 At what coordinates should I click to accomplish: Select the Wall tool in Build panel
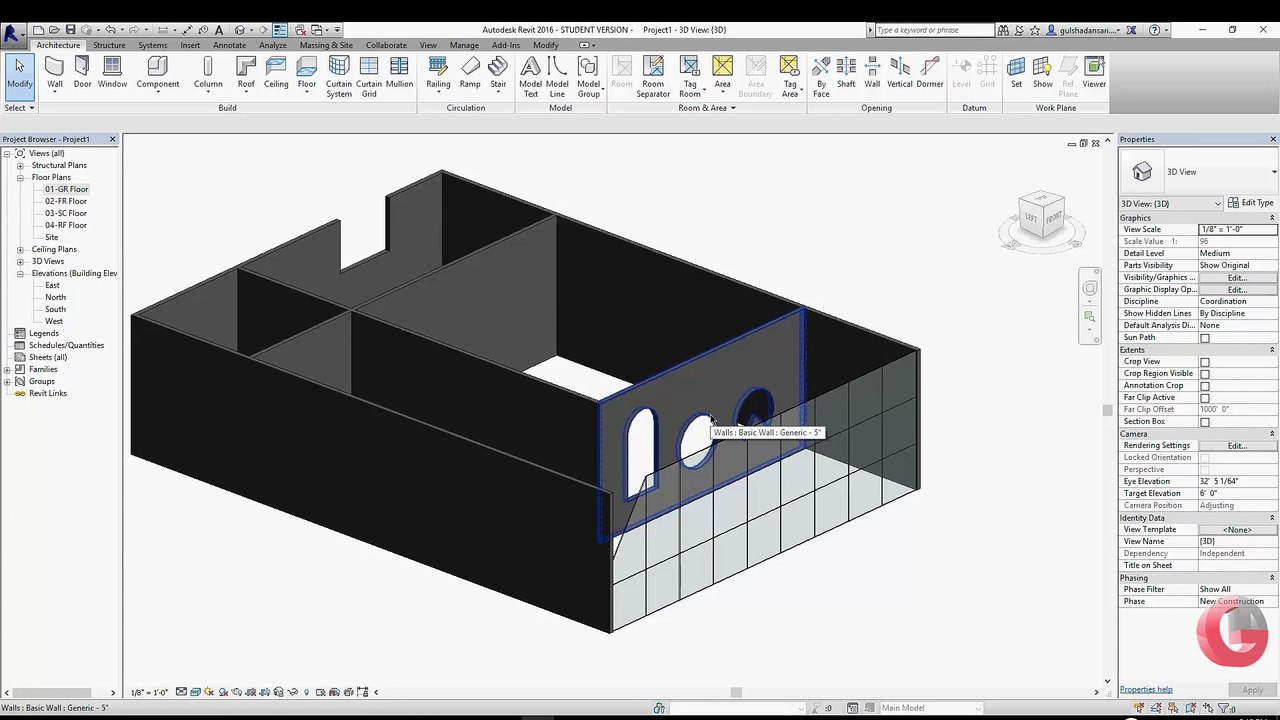[x=54, y=72]
